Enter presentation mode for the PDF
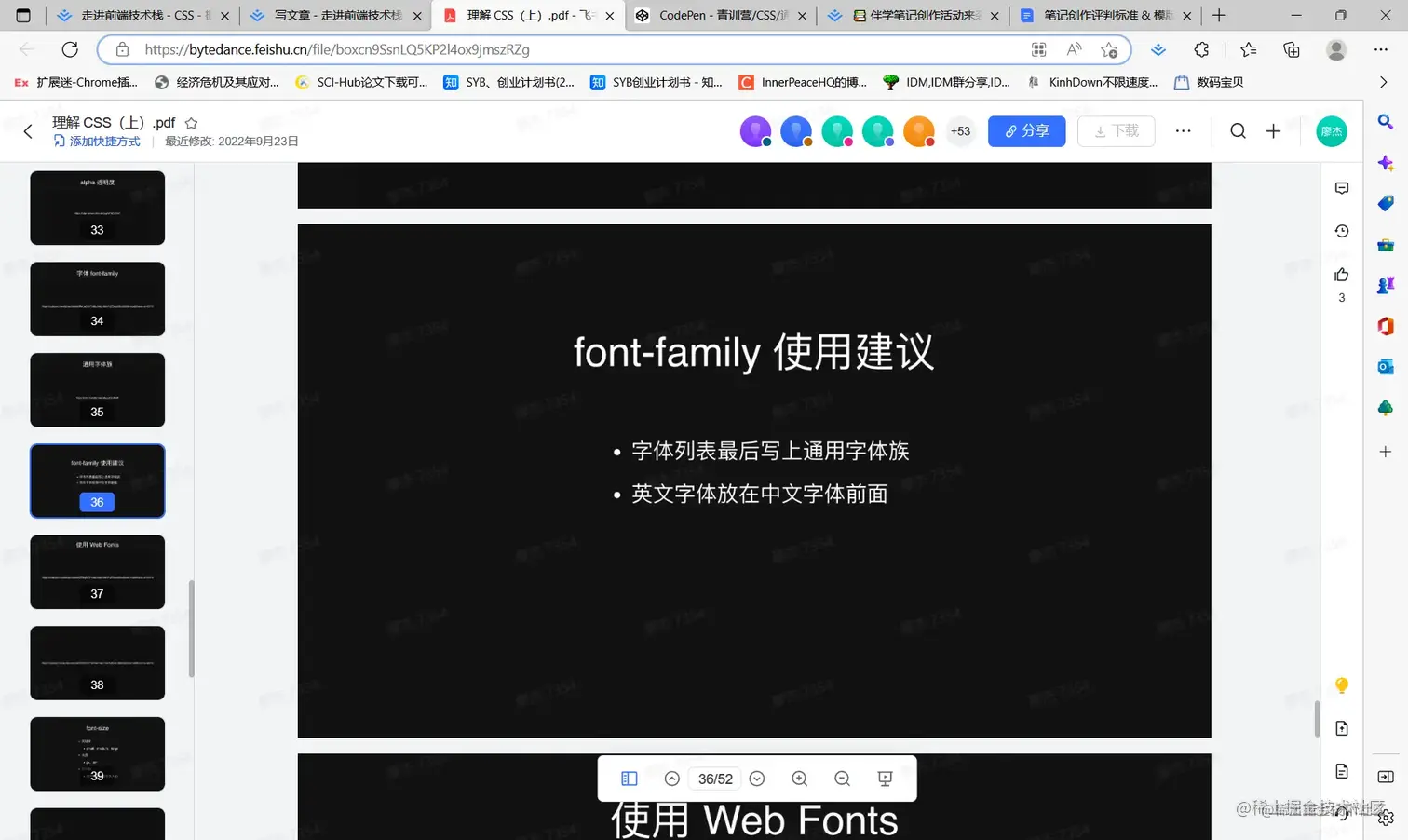This screenshot has height=840, width=1408. click(x=884, y=779)
